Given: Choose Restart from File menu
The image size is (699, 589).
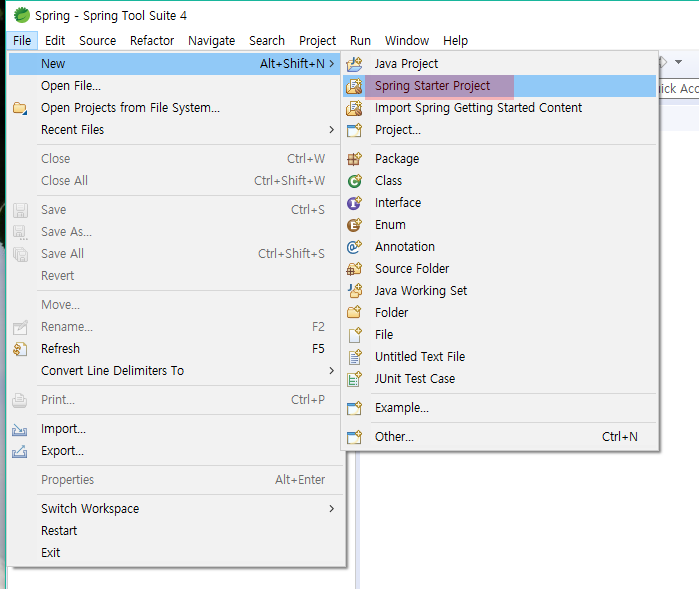Looking at the screenshot, I should [174, 531].
